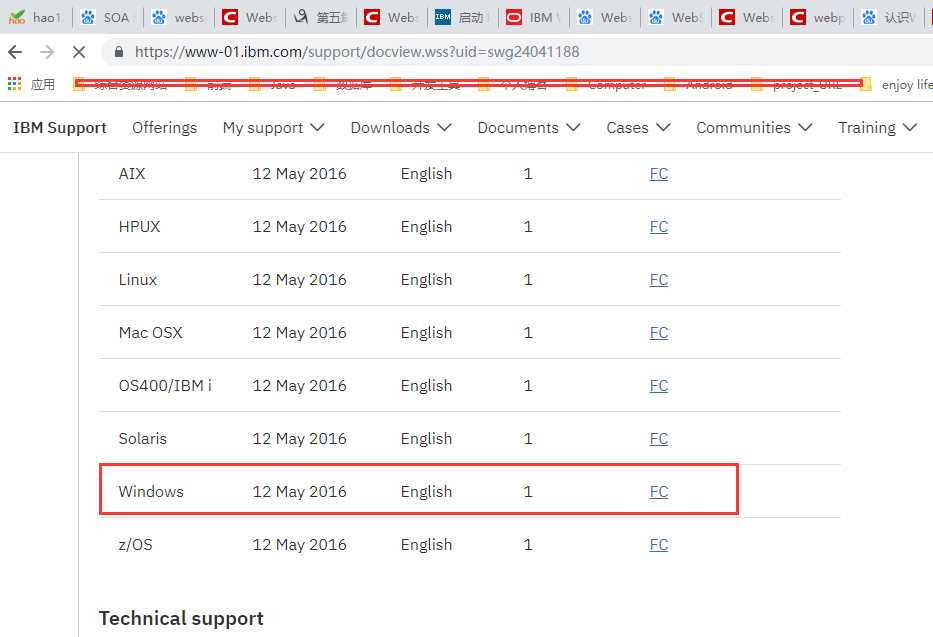The height and width of the screenshot is (637, 933).
Task: Open the FC link for z/OS
Action: 659,544
